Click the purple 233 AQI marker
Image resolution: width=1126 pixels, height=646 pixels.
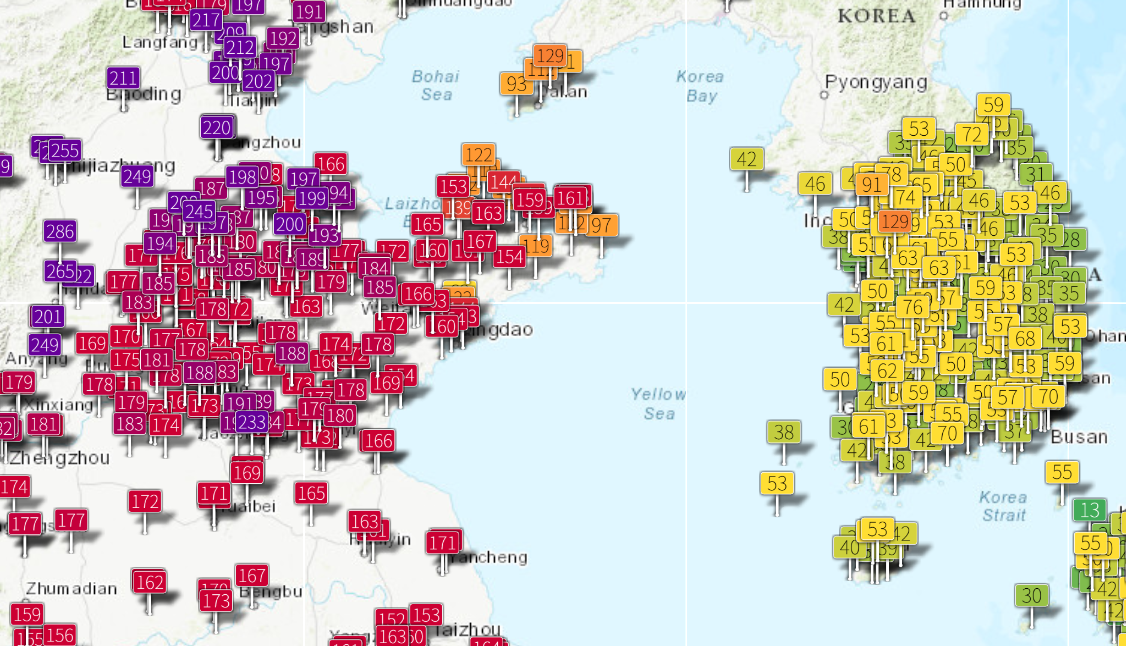[252, 421]
